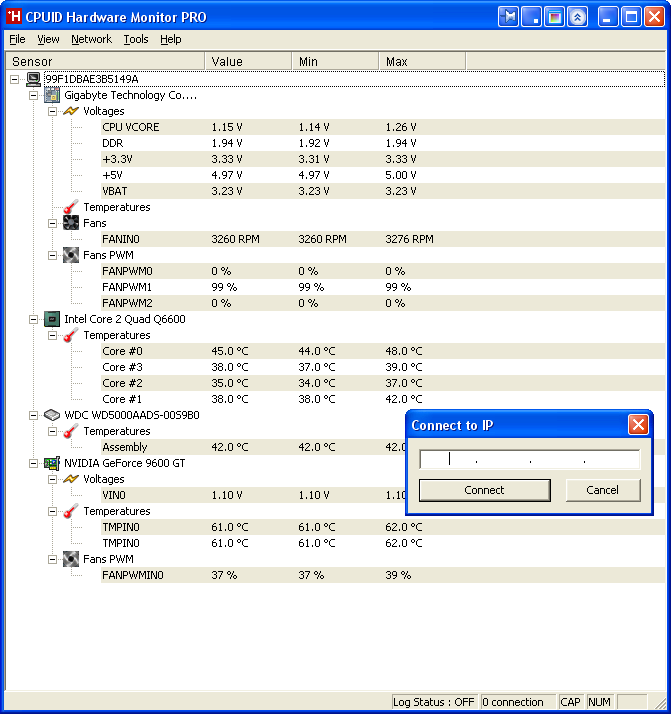Select the +3.3V voltage row

(383, 159)
